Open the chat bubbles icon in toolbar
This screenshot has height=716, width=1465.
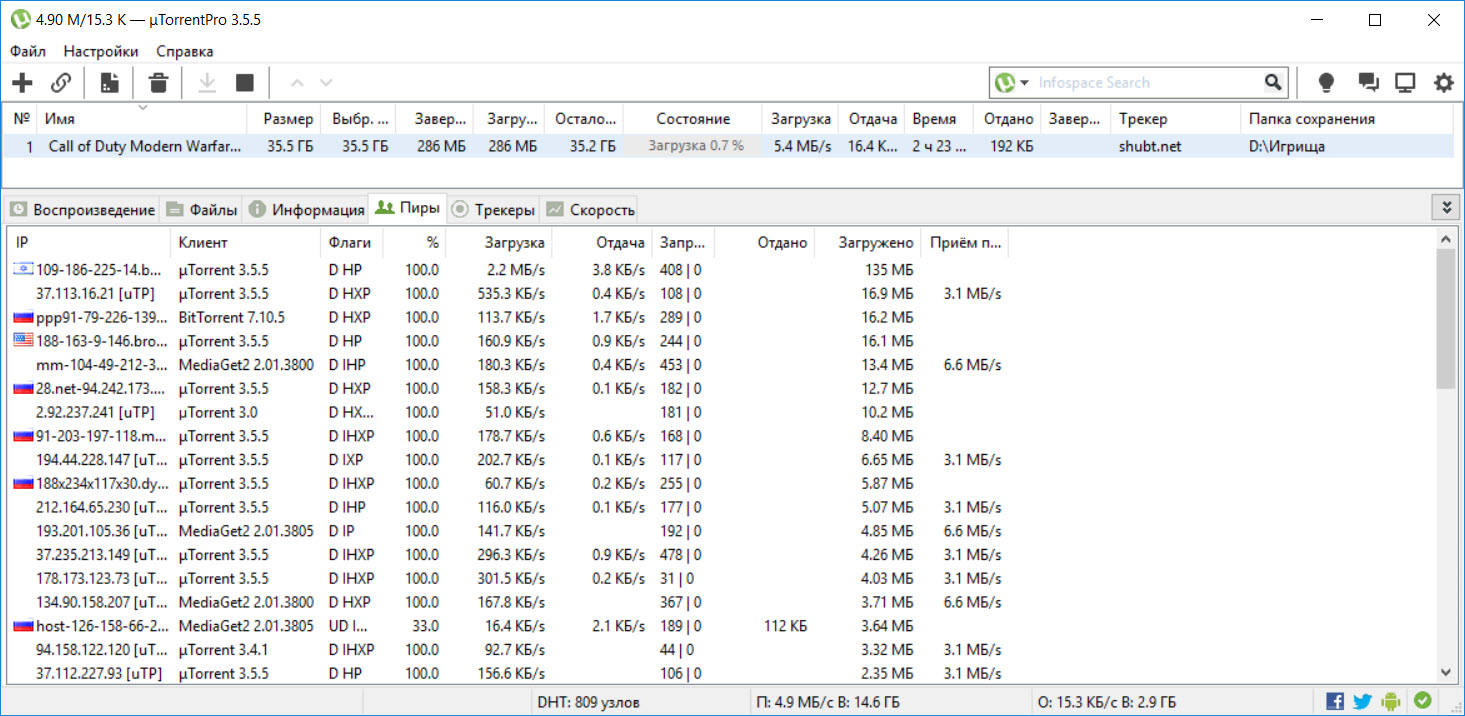click(1367, 83)
